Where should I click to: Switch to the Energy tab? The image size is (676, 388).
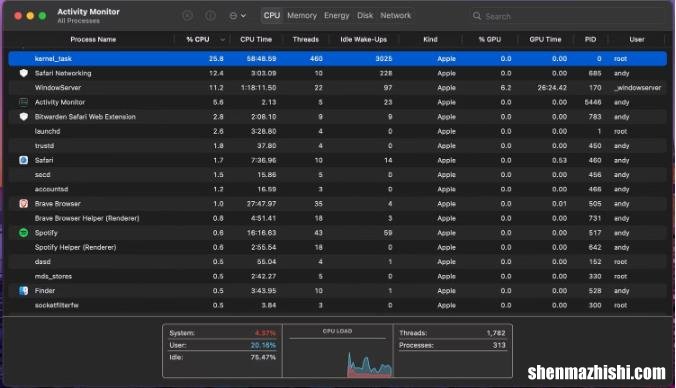click(337, 16)
